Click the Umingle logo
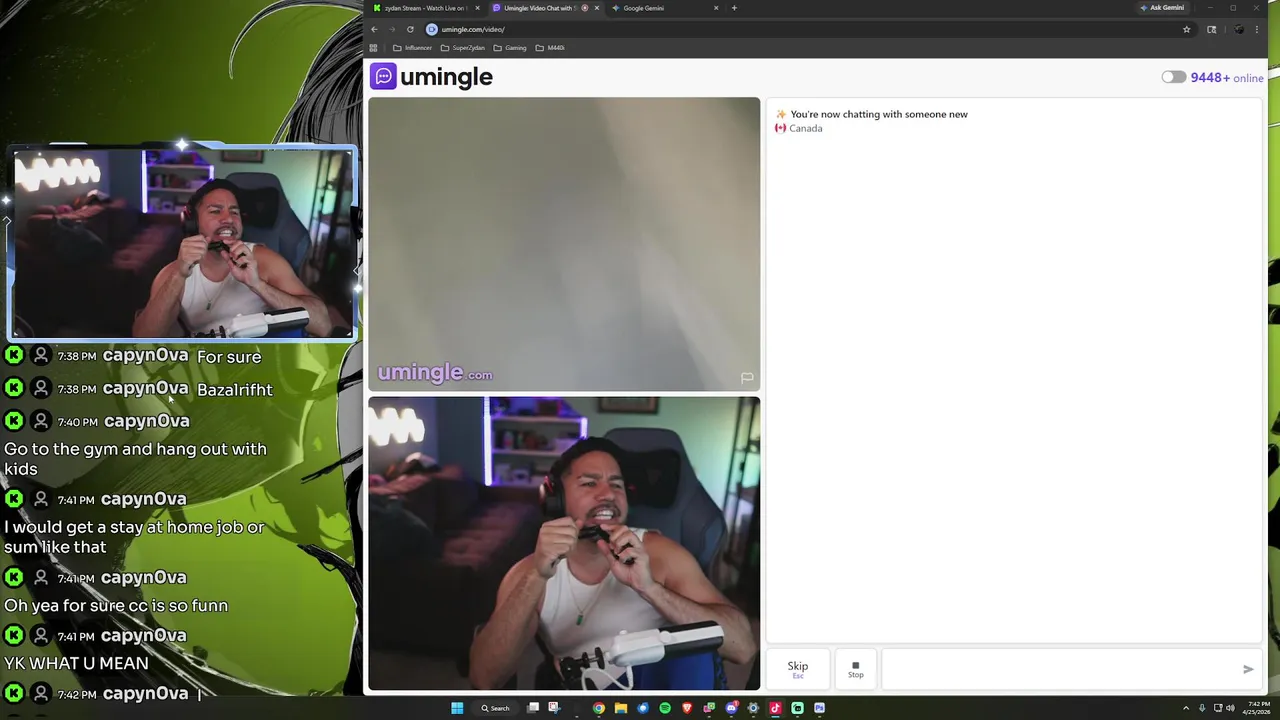Viewport: 1280px width, 720px height. 431,77
